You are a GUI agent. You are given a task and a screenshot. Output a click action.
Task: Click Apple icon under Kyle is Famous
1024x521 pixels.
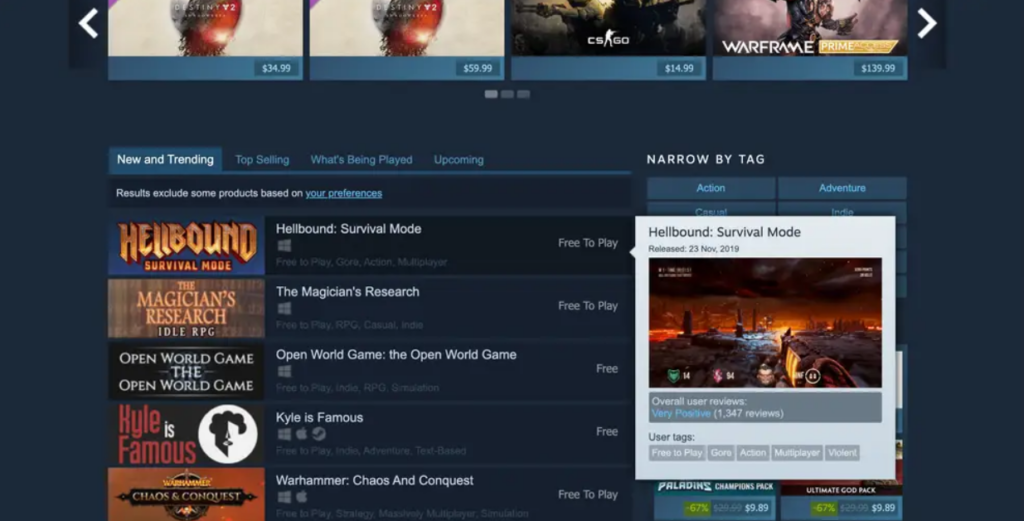(x=302, y=434)
